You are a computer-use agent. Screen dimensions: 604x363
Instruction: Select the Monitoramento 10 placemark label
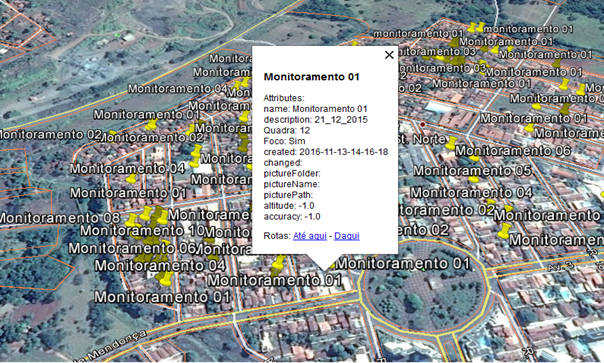(143, 231)
